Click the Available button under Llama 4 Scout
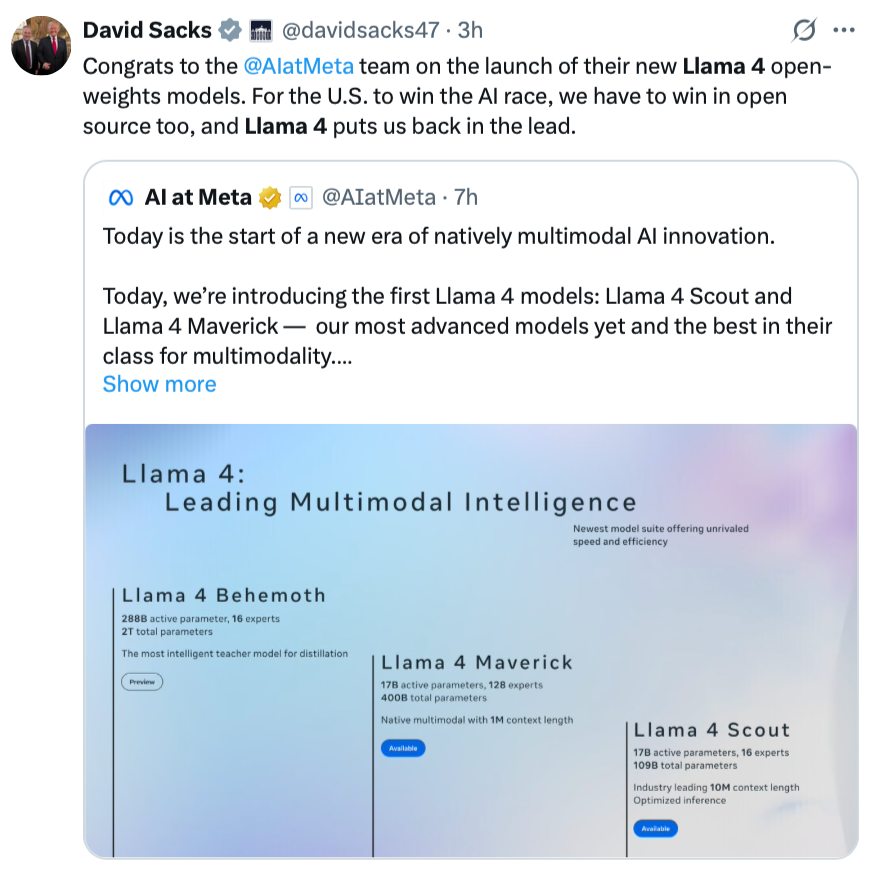Screen dimensions: 877x873 coord(655,828)
